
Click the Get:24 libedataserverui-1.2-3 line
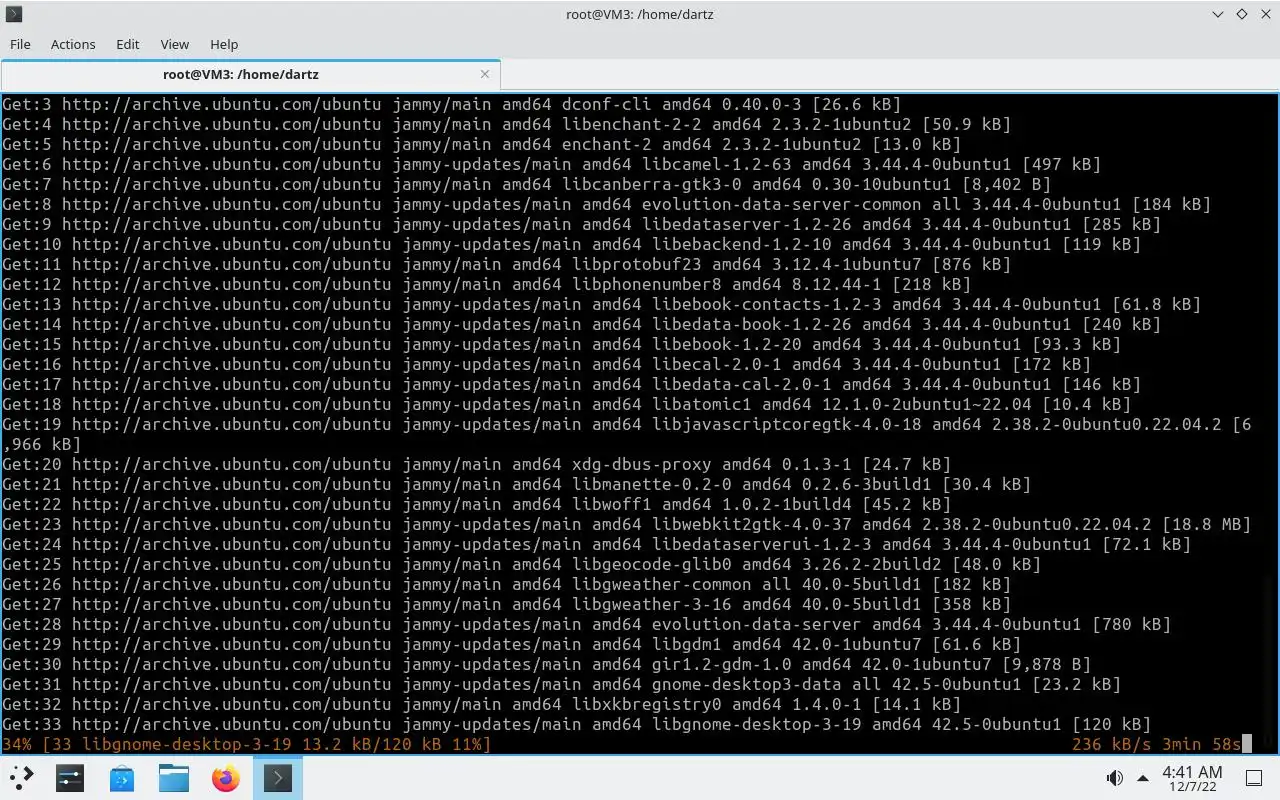pyautogui.click(x=596, y=544)
